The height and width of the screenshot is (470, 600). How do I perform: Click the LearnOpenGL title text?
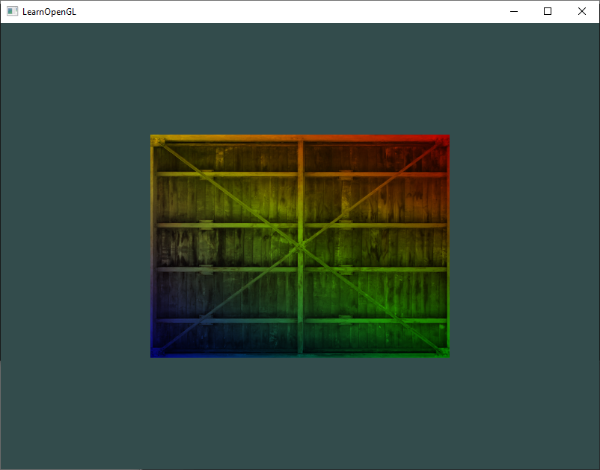(49, 12)
